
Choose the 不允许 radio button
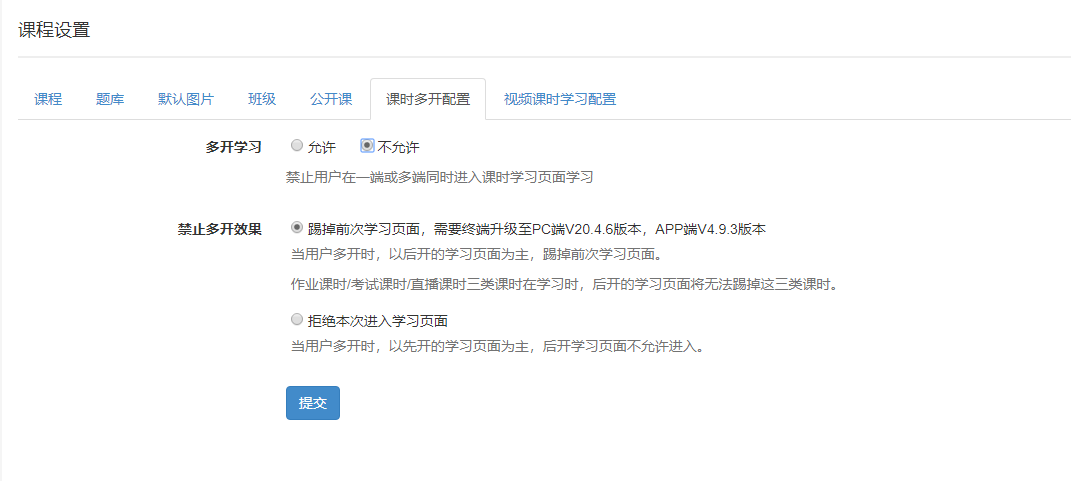[367, 146]
